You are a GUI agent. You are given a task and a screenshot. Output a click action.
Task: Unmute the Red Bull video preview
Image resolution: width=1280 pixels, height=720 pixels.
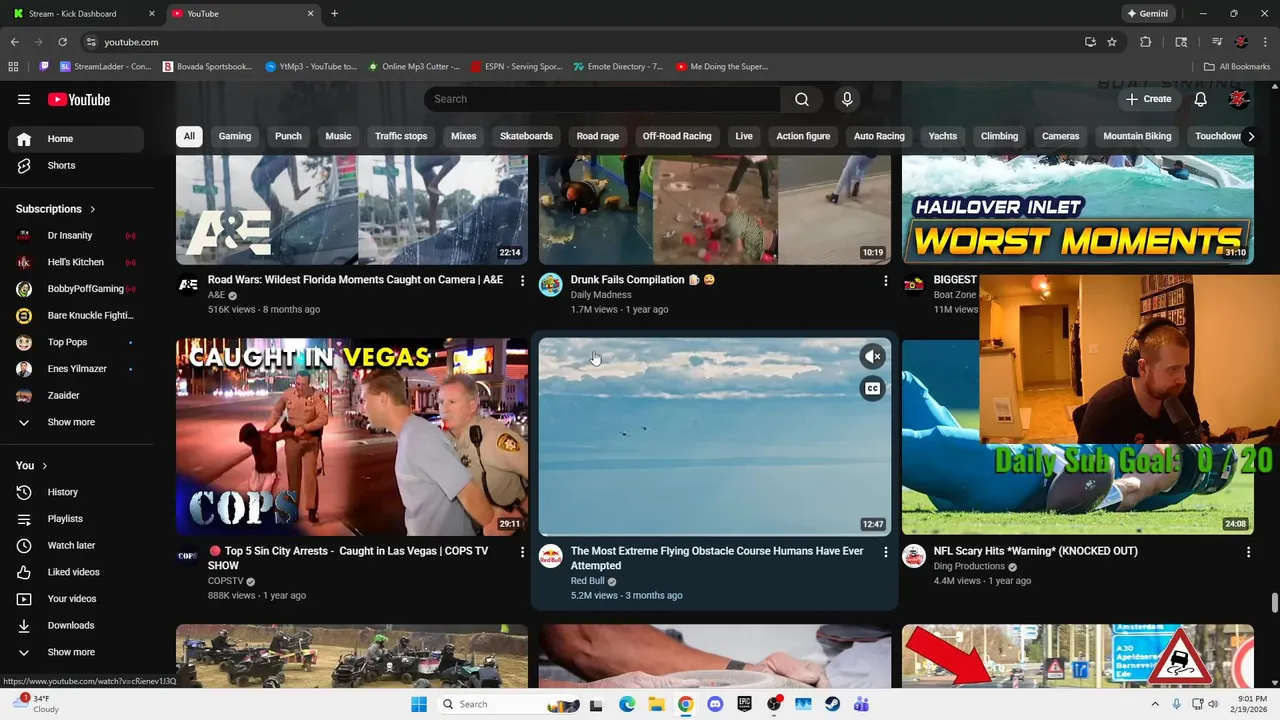pyautogui.click(x=873, y=356)
